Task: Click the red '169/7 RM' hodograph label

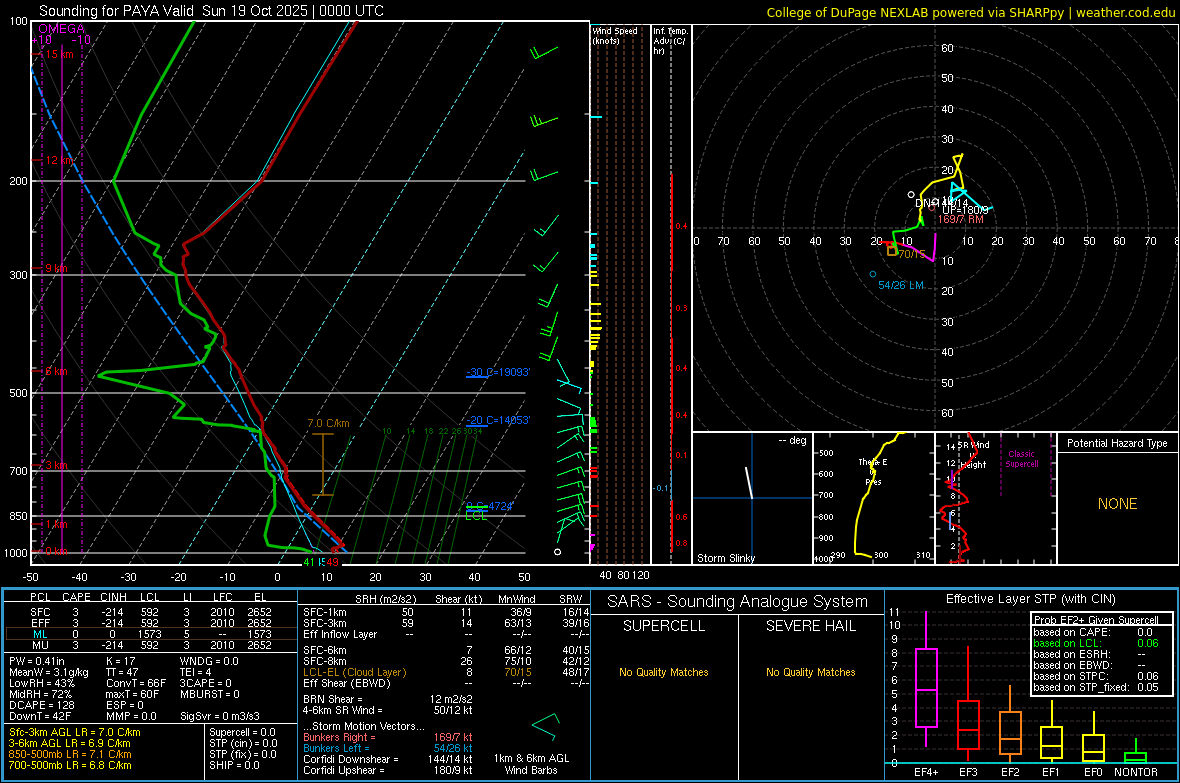Action: 960,219
